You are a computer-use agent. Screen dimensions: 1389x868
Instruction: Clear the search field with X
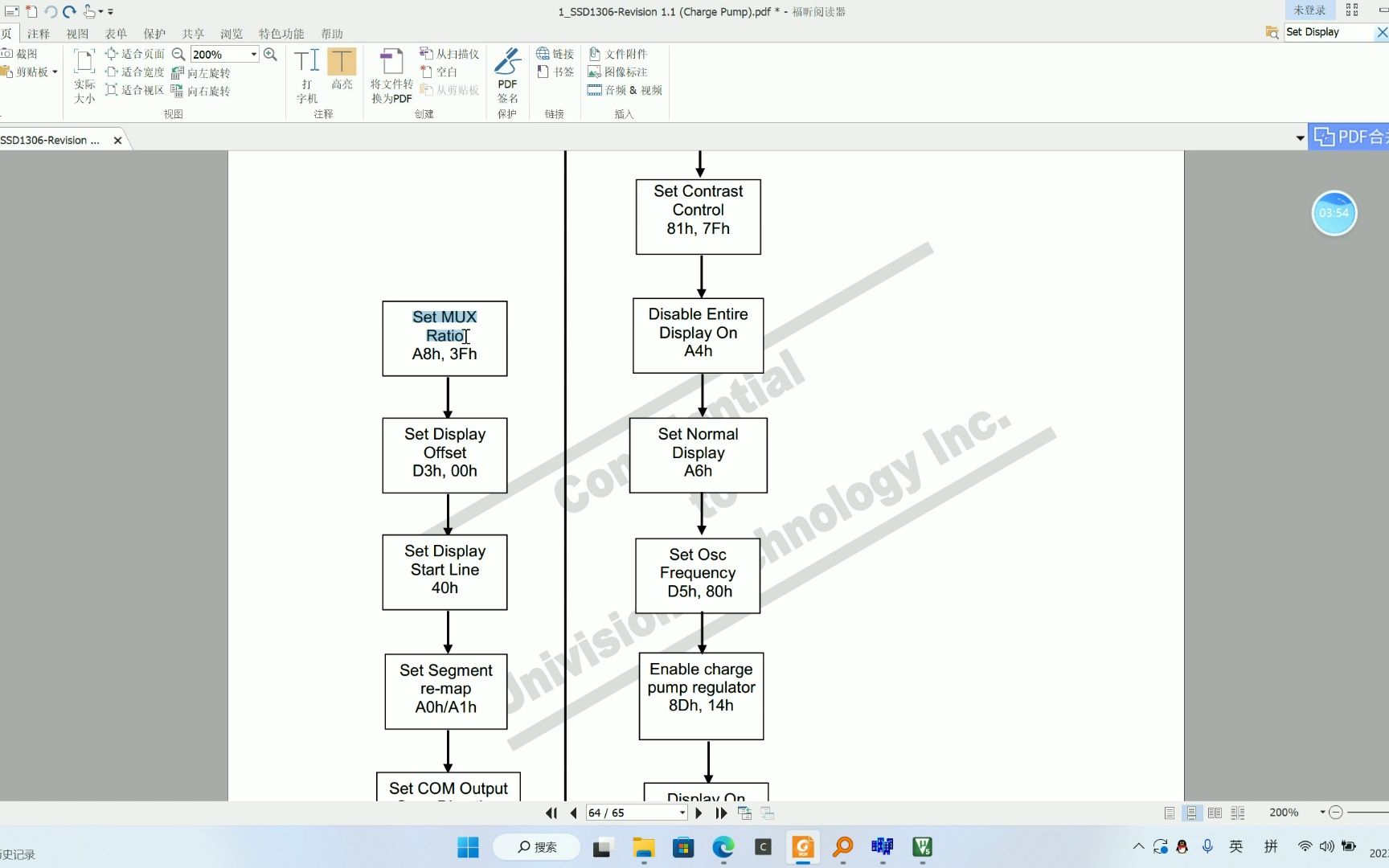point(1382,32)
